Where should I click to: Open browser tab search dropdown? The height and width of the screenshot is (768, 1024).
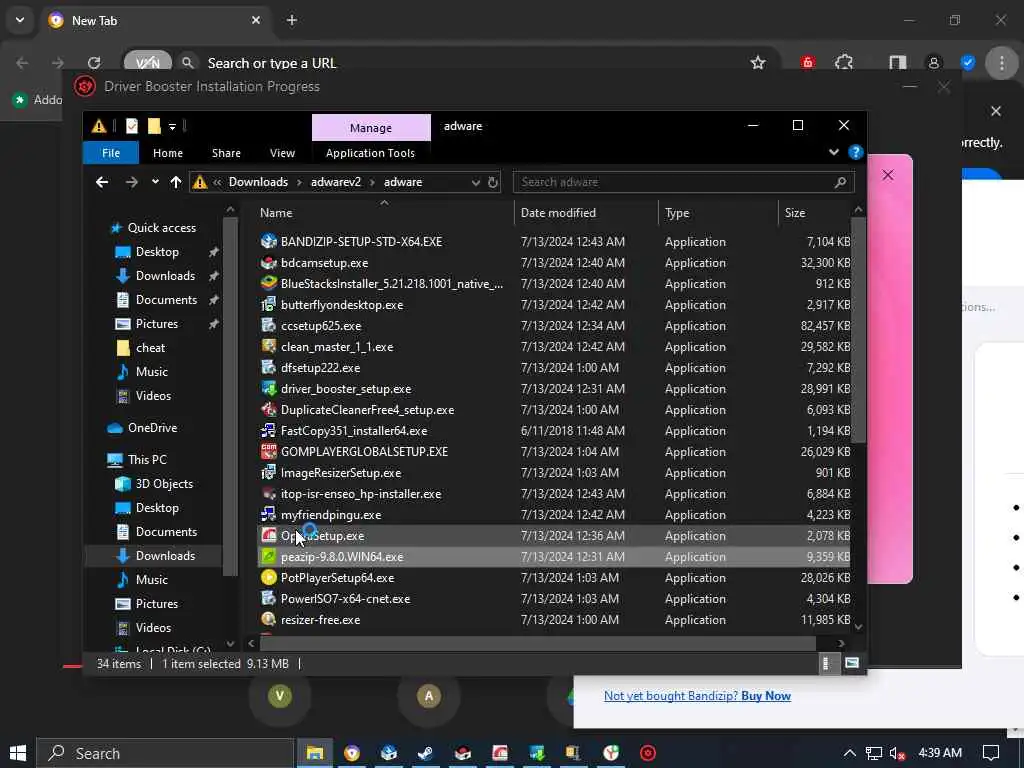[x=20, y=20]
